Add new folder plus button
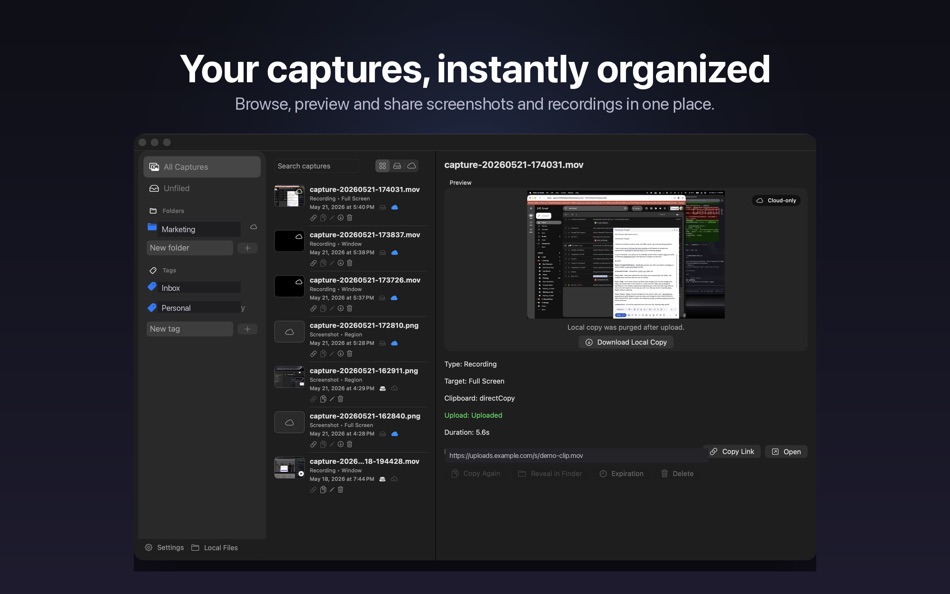 (x=247, y=248)
